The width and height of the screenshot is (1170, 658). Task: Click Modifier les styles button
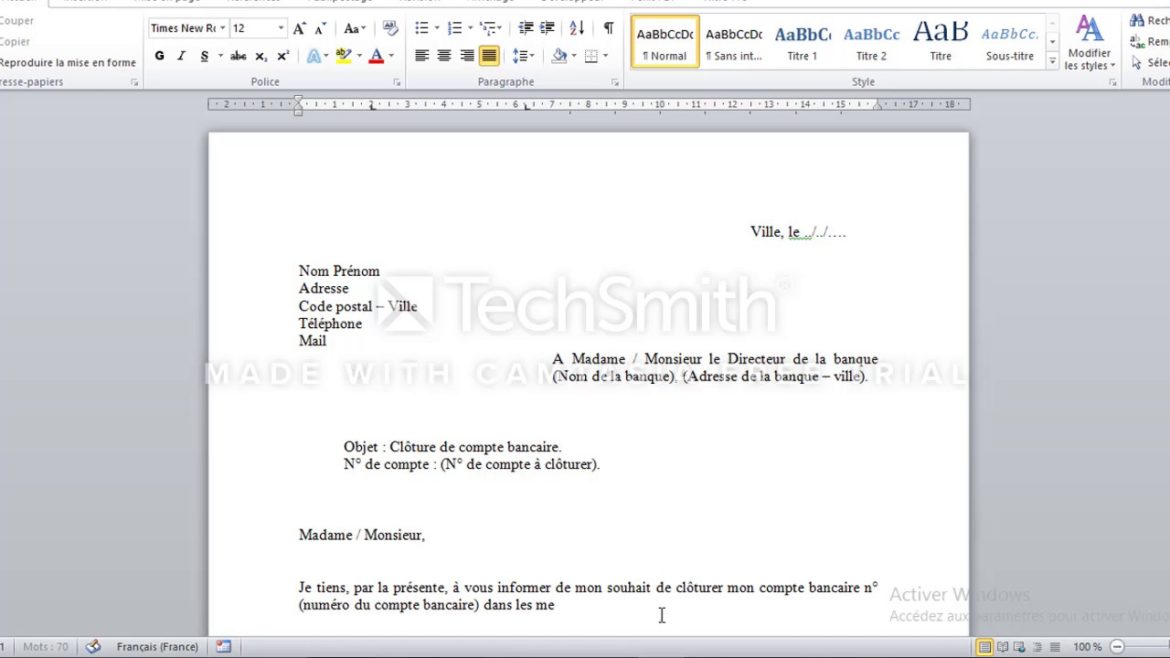coord(1088,43)
